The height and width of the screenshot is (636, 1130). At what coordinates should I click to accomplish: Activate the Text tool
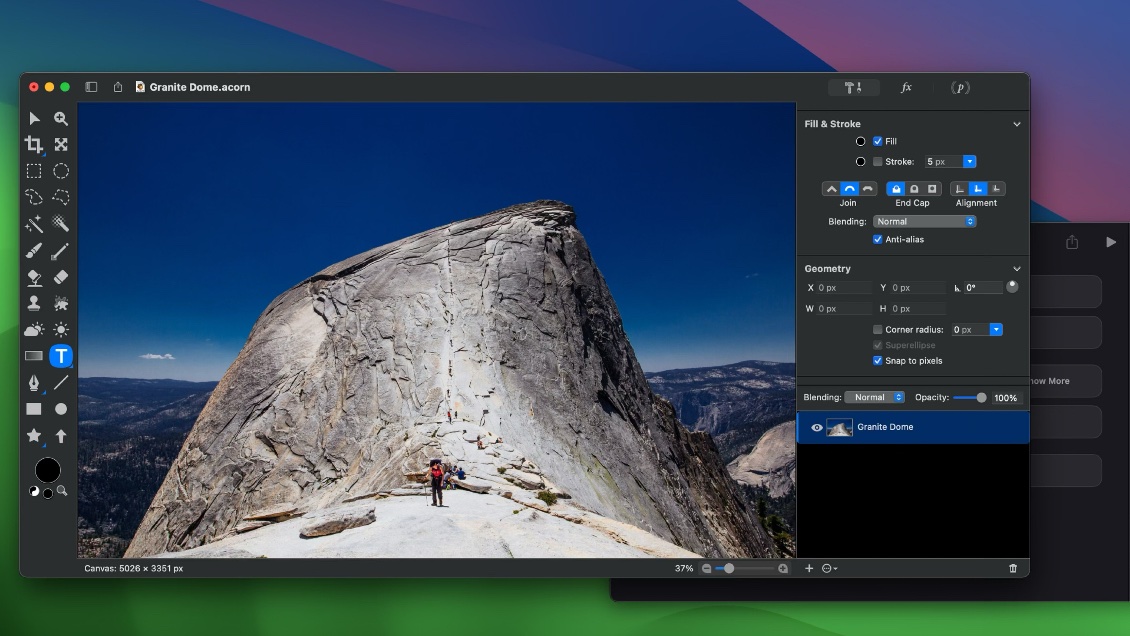pyautogui.click(x=61, y=356)
